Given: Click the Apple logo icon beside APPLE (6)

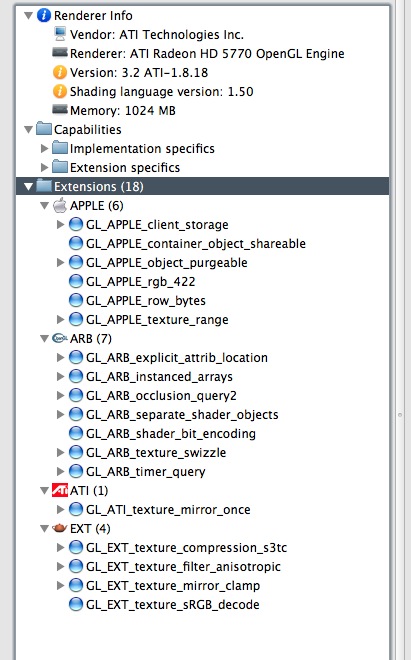Looking at the screenshot, I should click(60, 205).
